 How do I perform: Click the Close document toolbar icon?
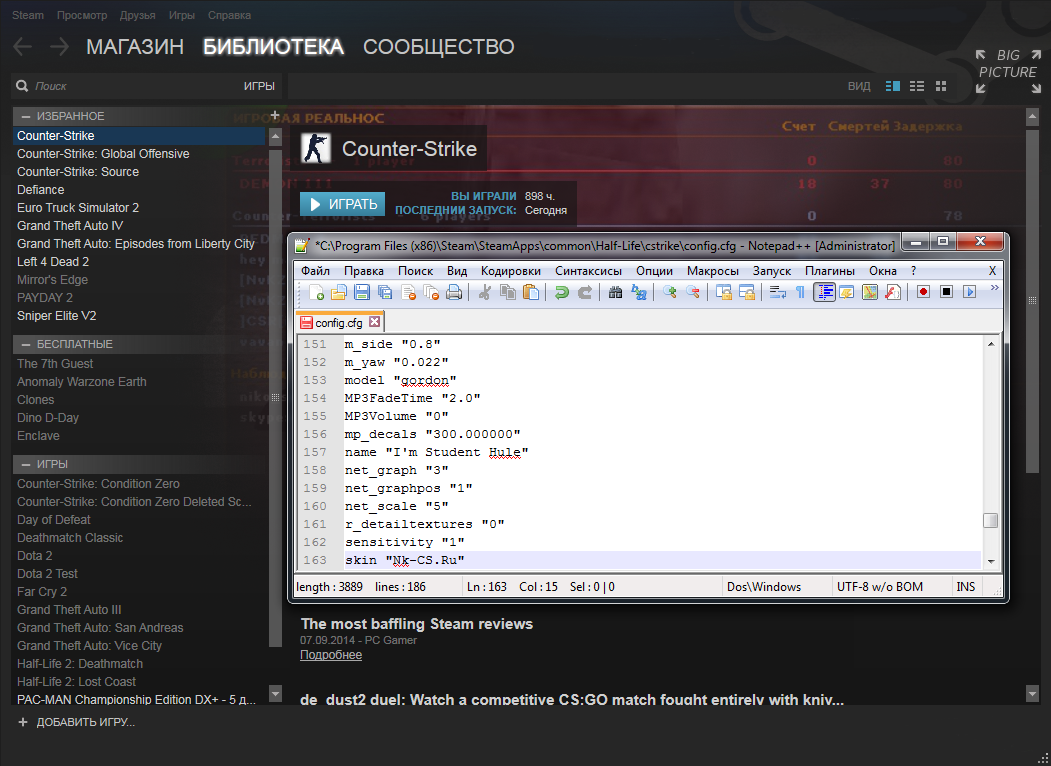click(408, 292)
